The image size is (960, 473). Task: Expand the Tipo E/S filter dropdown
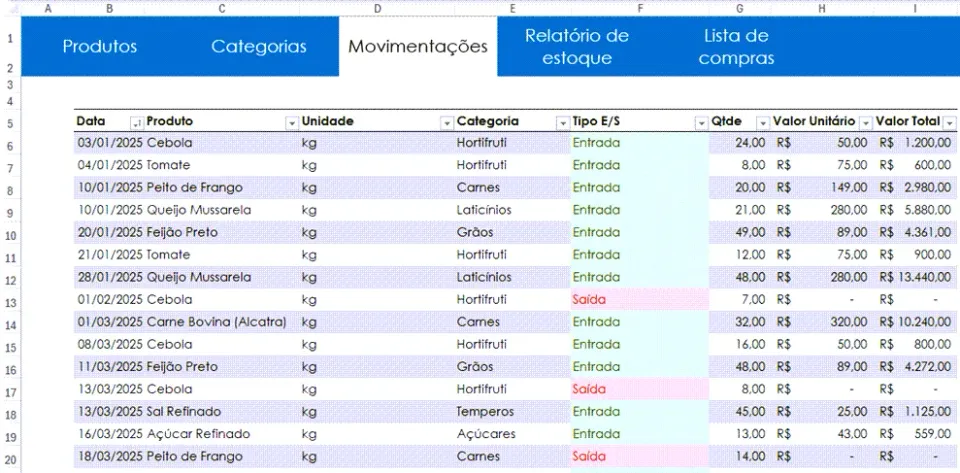pos(701,123)
